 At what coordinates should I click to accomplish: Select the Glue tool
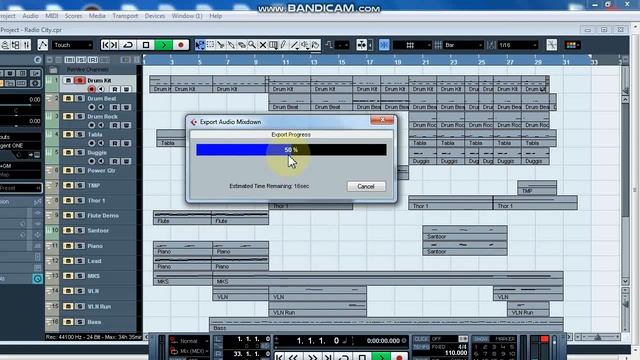click(231, 45)
